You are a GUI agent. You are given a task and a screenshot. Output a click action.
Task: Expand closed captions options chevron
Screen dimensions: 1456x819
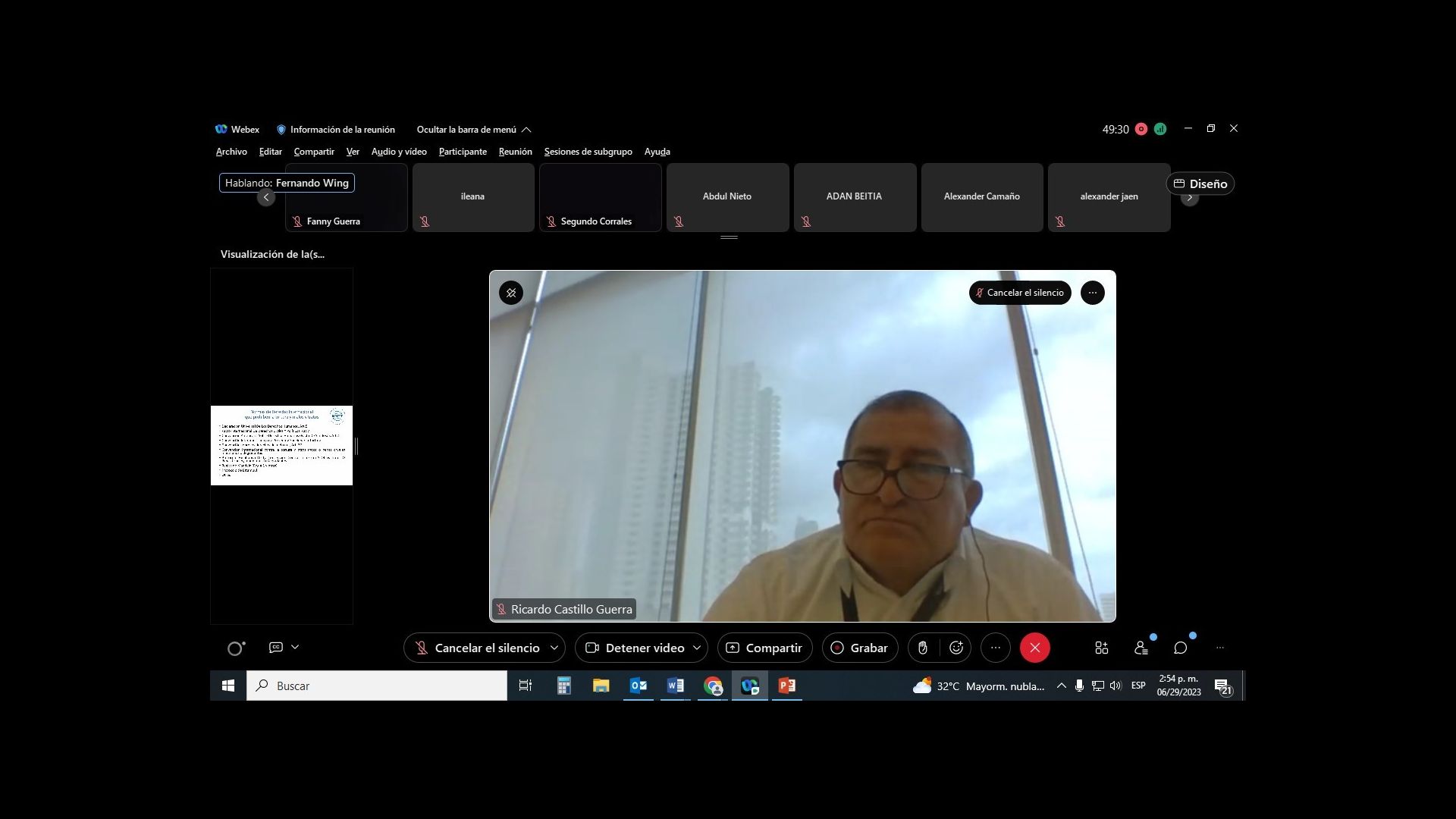click(295, 647)
